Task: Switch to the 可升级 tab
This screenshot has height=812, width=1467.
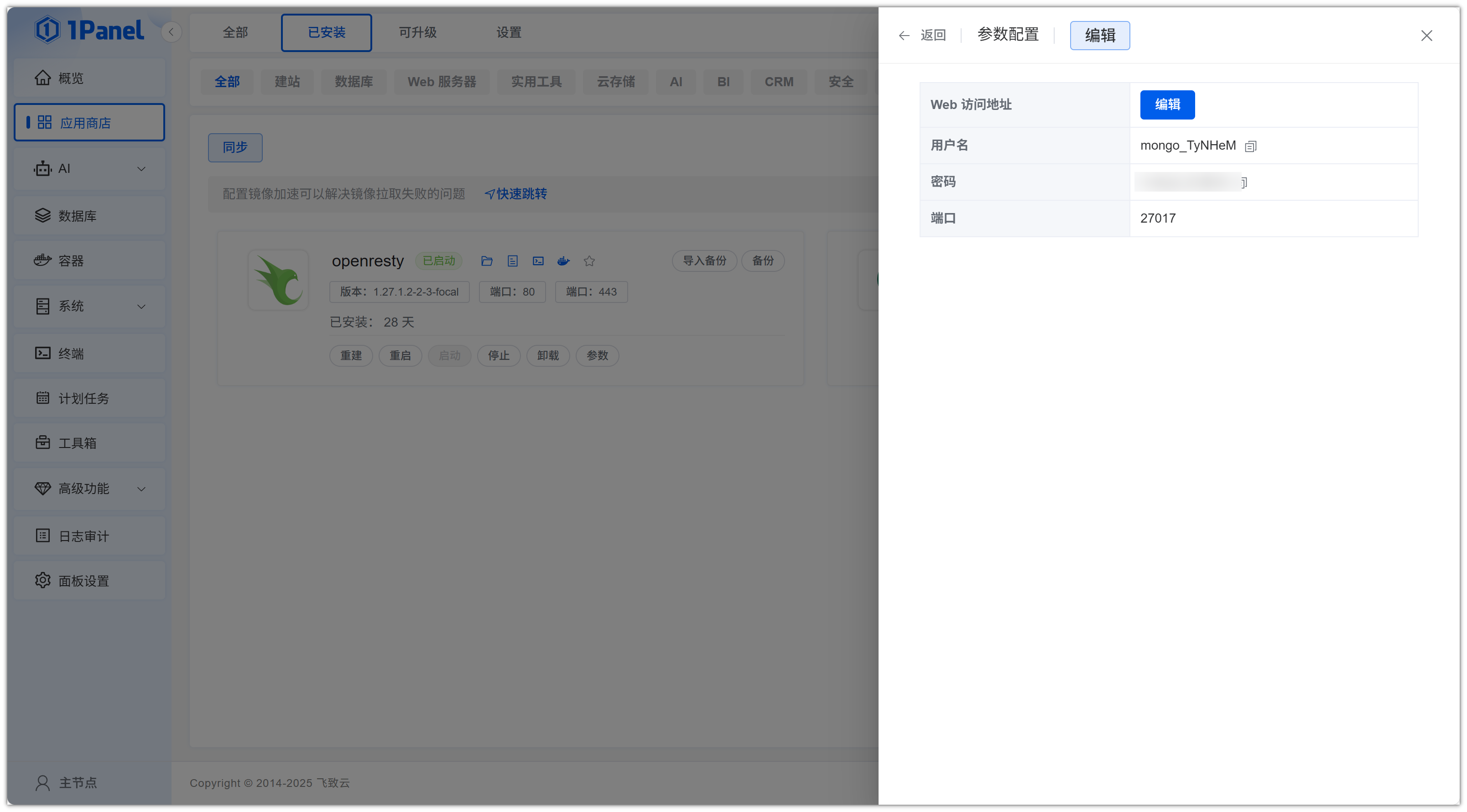Action: 417,32
